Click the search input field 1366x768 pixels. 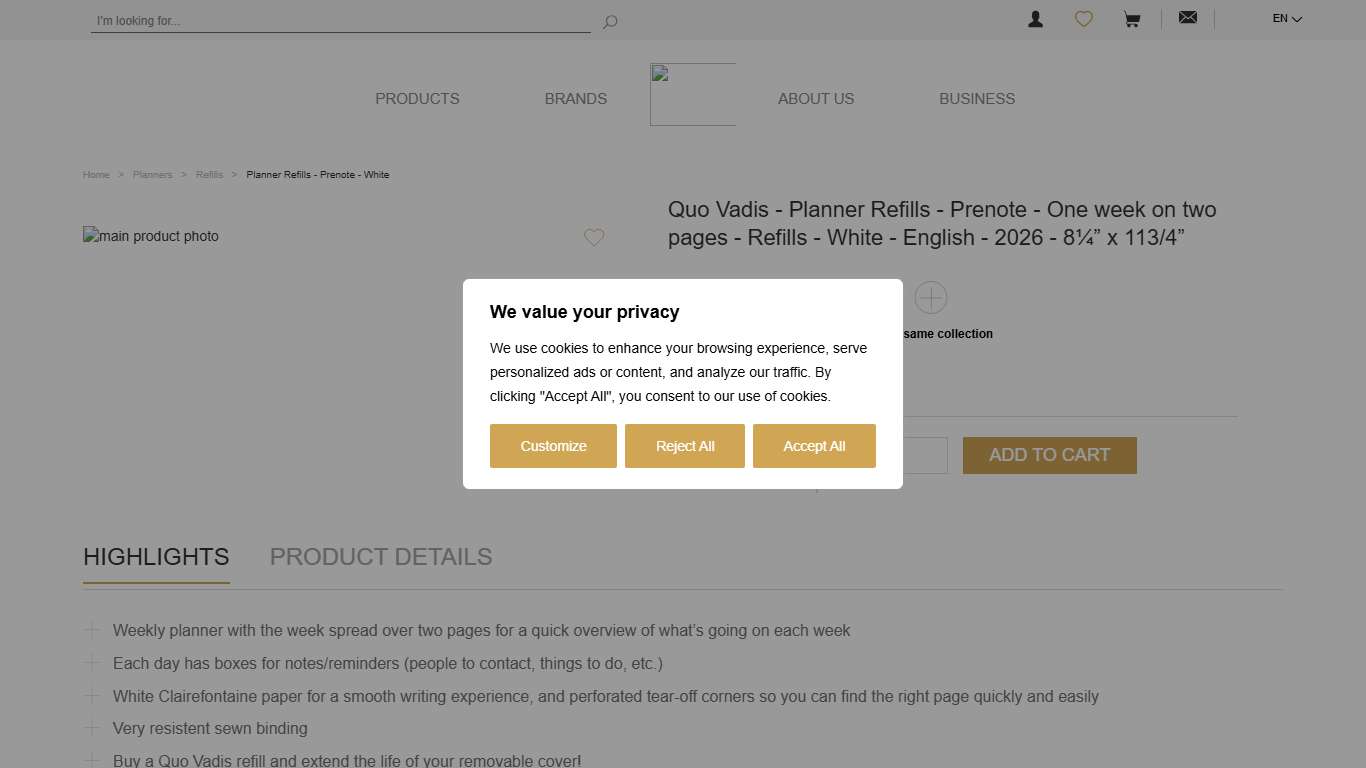coord(340,20)
